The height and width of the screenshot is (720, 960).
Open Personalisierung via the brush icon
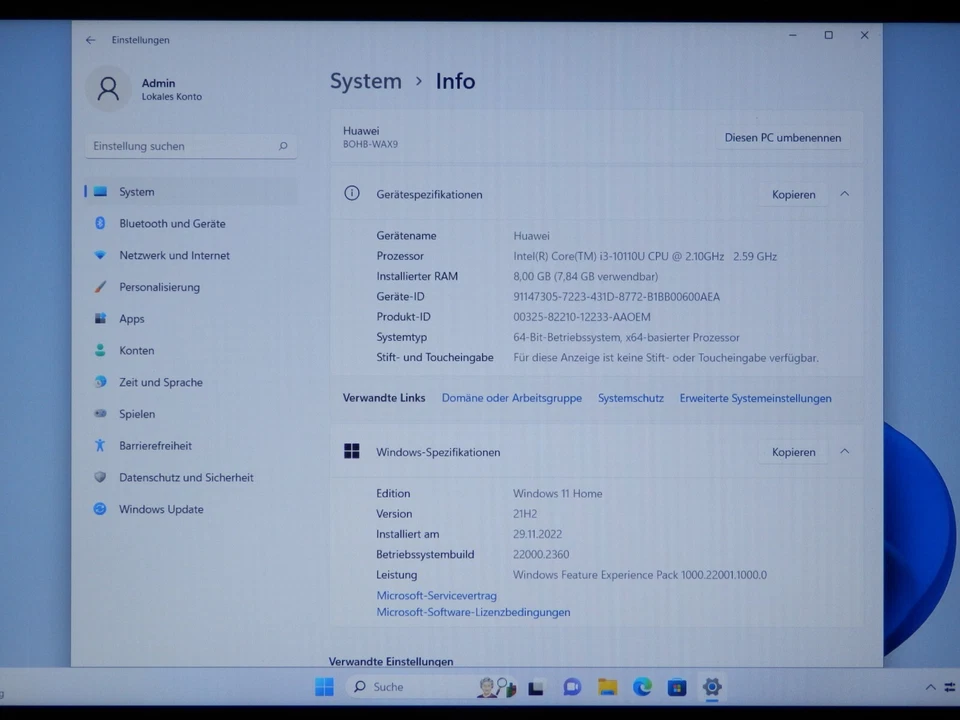click(x=100, y=287)
